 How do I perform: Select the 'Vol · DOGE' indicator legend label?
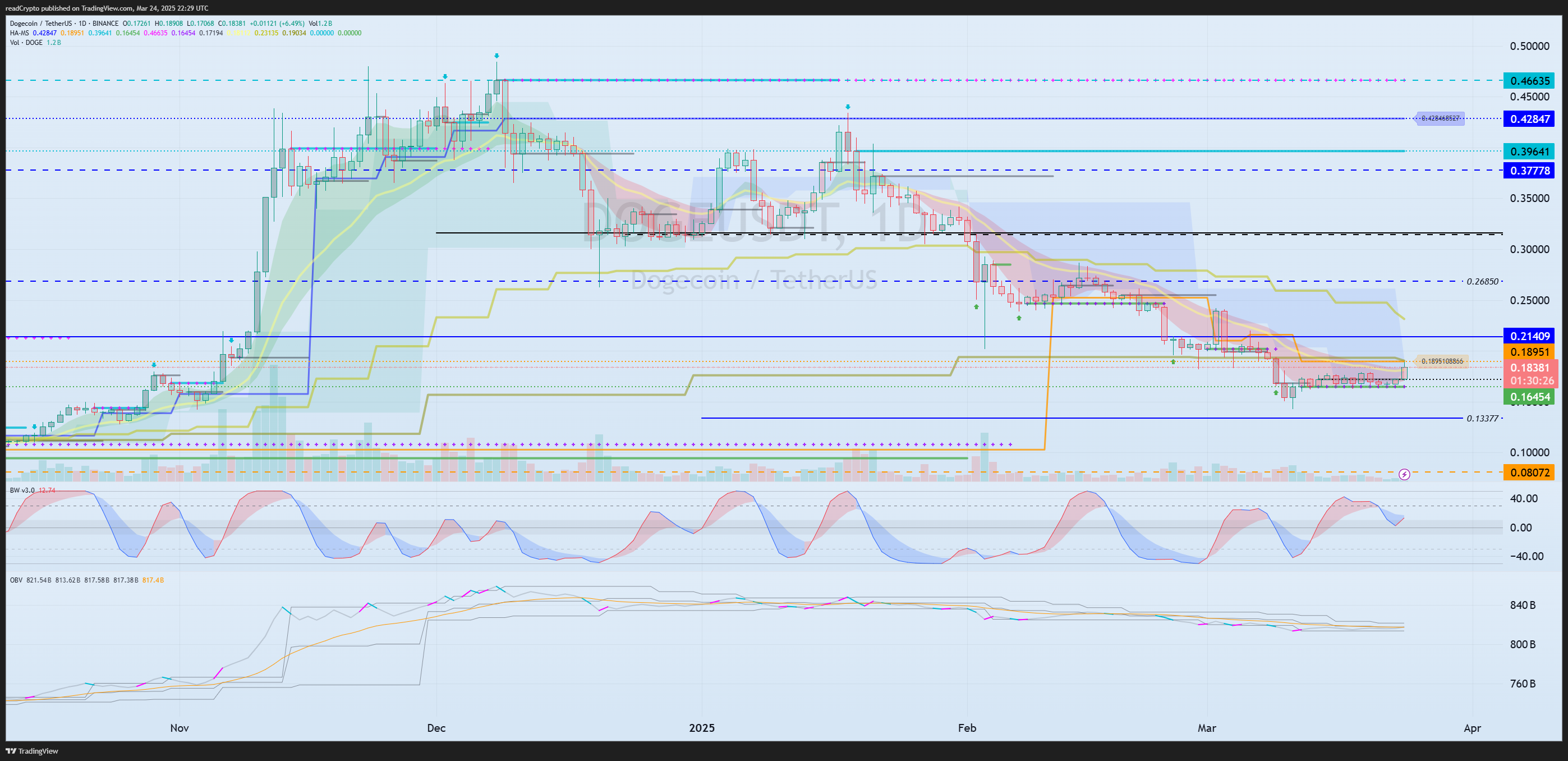coord(26,43)
